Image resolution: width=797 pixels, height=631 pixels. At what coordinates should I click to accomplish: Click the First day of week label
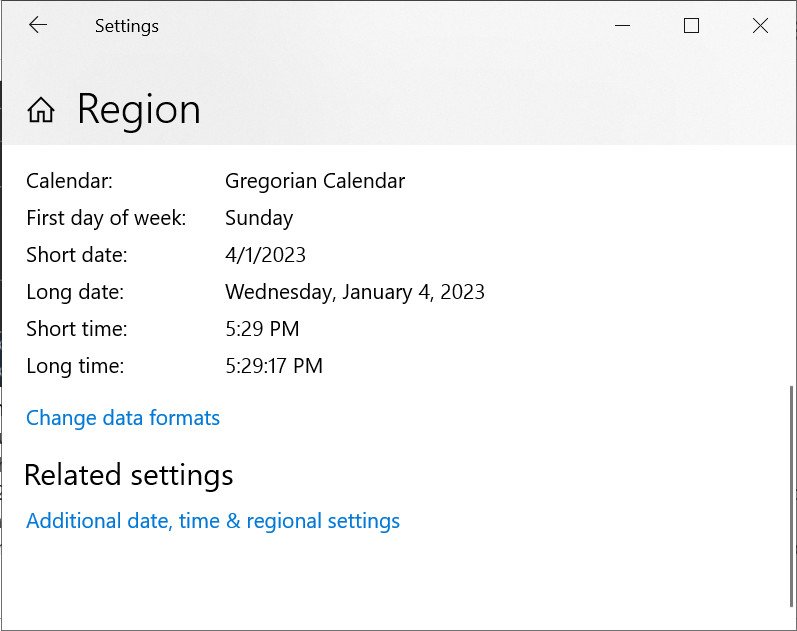pos(106,218)
